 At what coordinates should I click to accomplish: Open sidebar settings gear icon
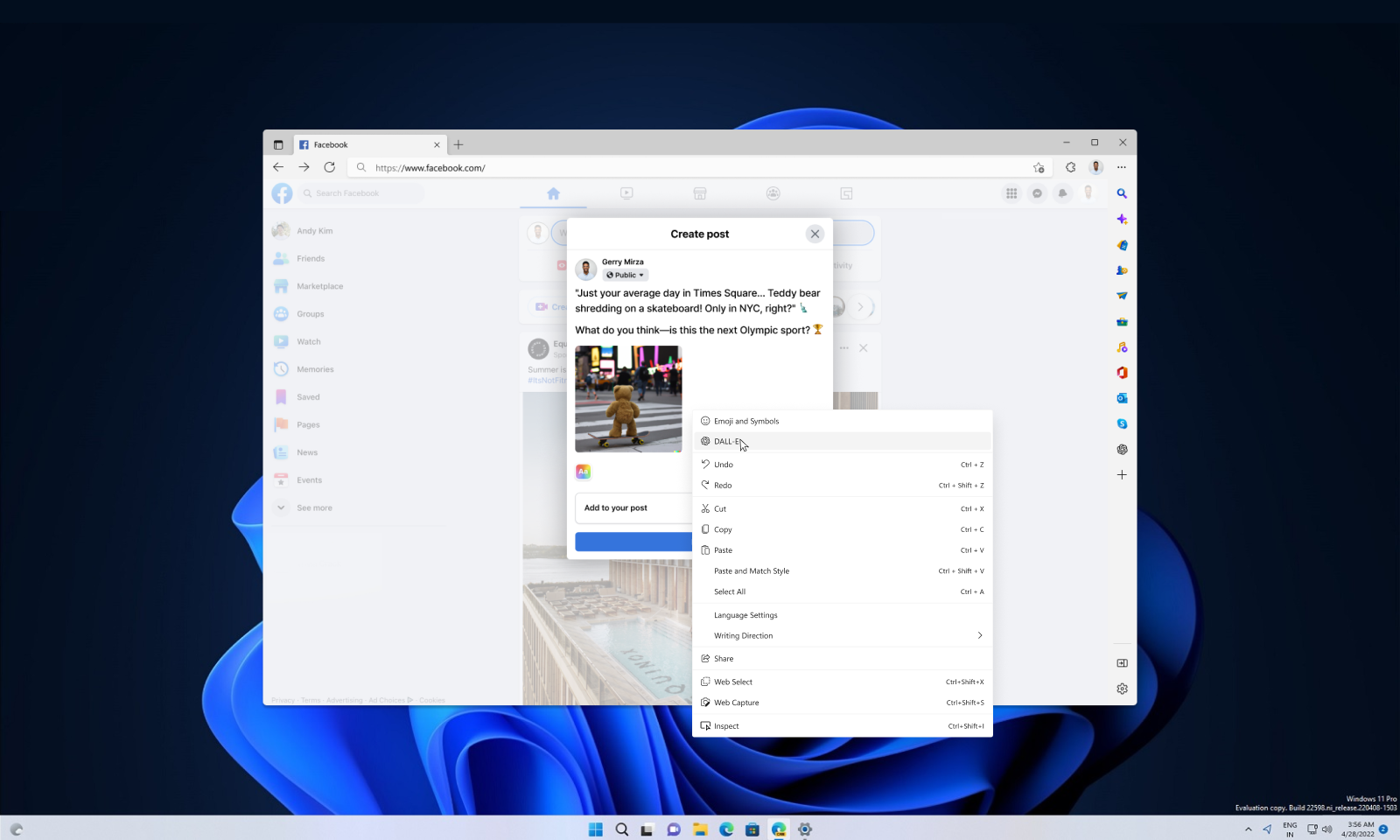pos(1122,689)
